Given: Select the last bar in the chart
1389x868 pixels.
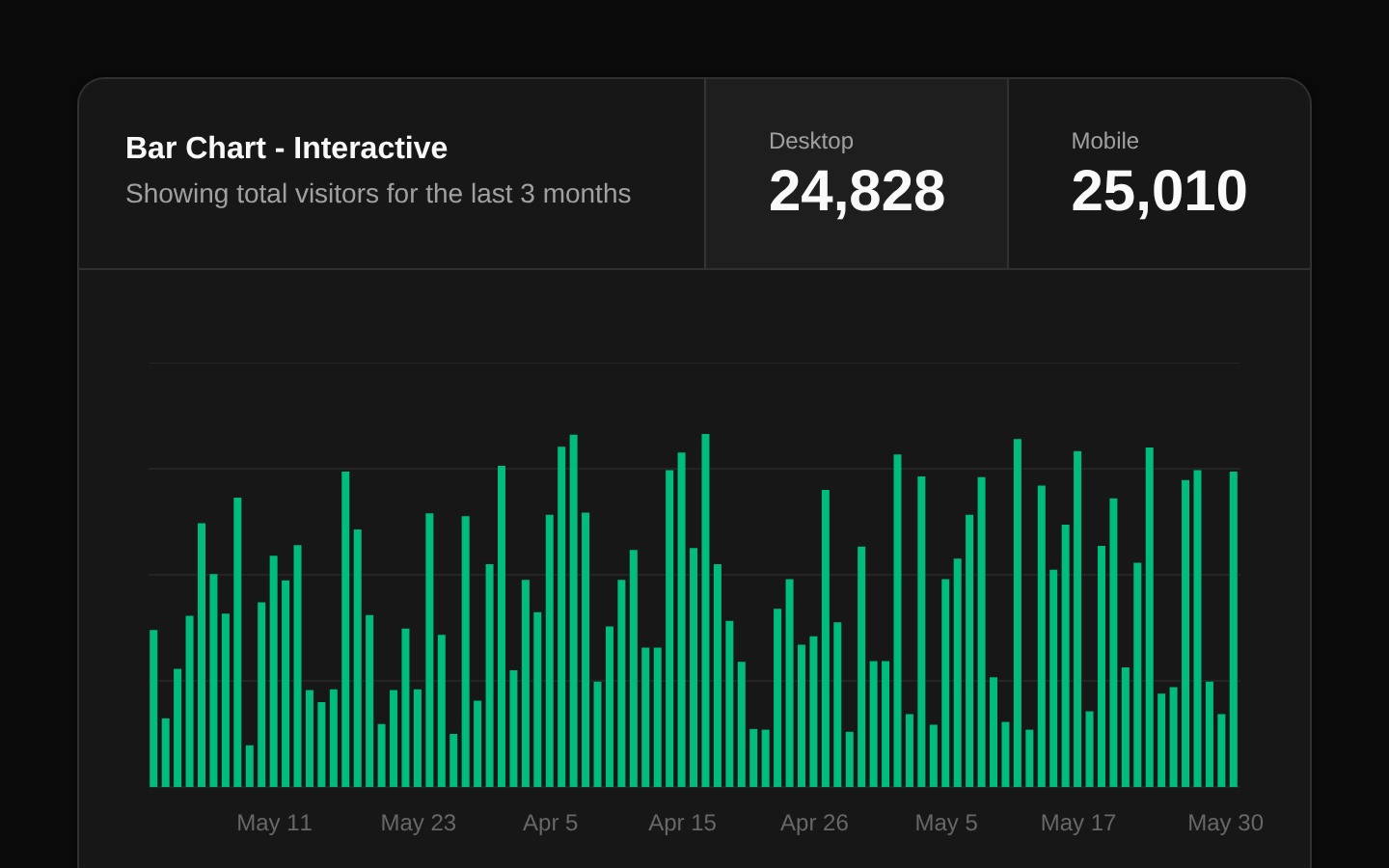Looking at the screenshot, I should [x=1234, y=629].
